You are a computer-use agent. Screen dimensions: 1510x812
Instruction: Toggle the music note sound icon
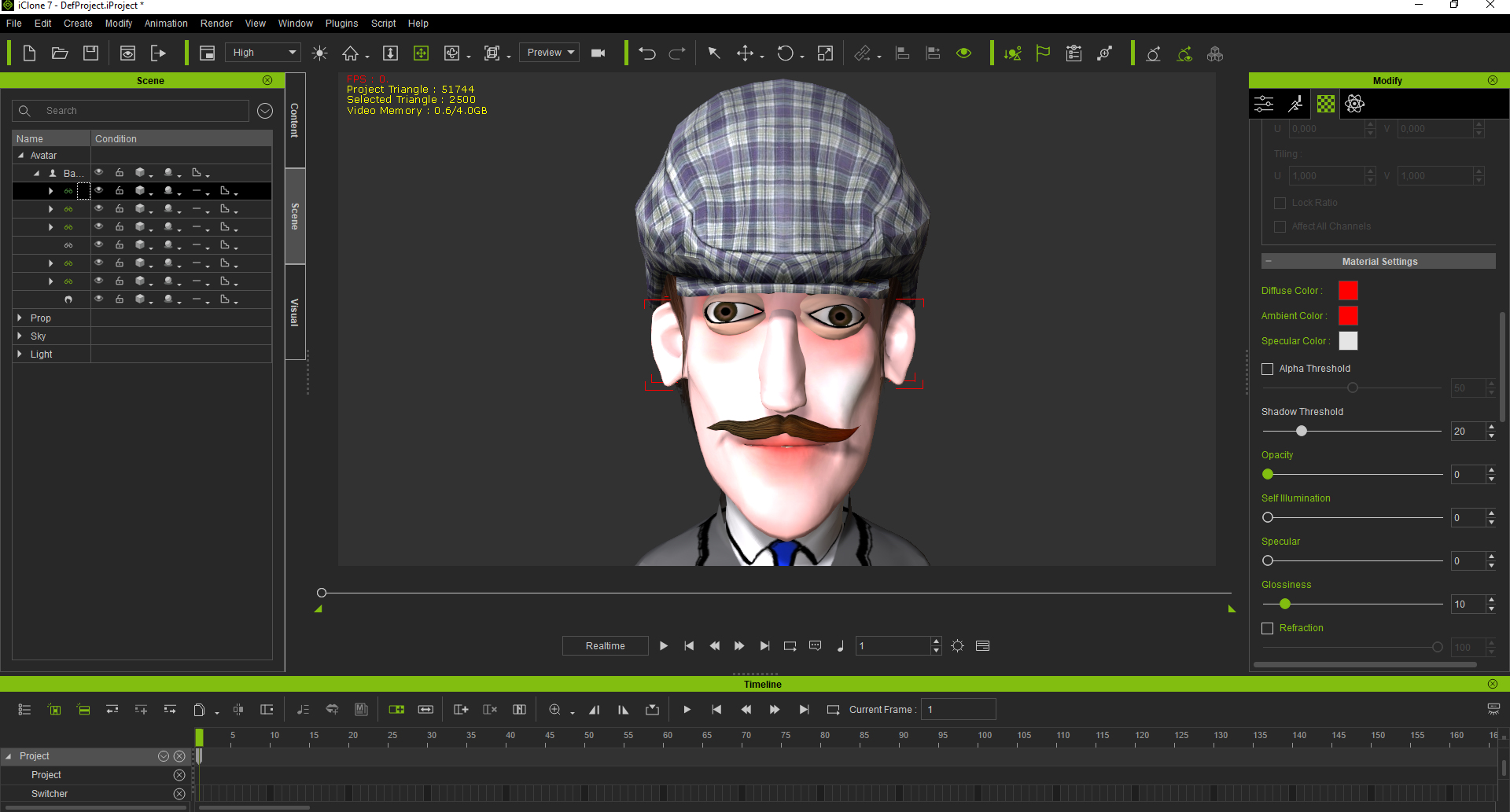[840, 646]
